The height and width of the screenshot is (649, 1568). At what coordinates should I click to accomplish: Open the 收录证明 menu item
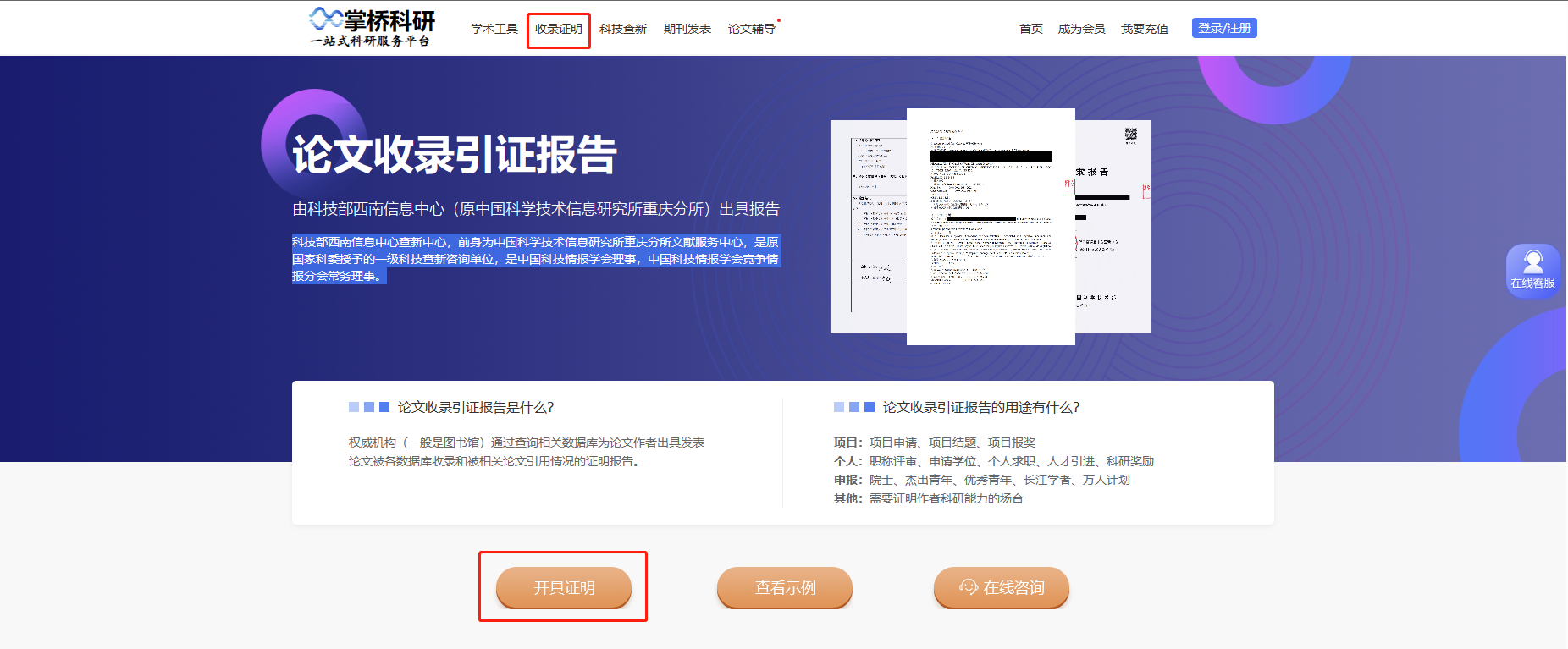[x=559, y=29]
